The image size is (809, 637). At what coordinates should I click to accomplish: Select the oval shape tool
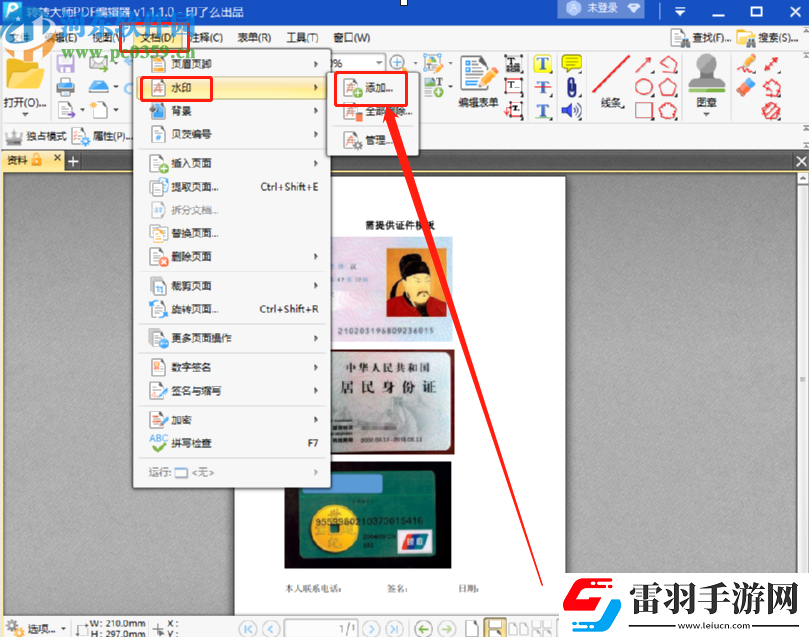644,87
